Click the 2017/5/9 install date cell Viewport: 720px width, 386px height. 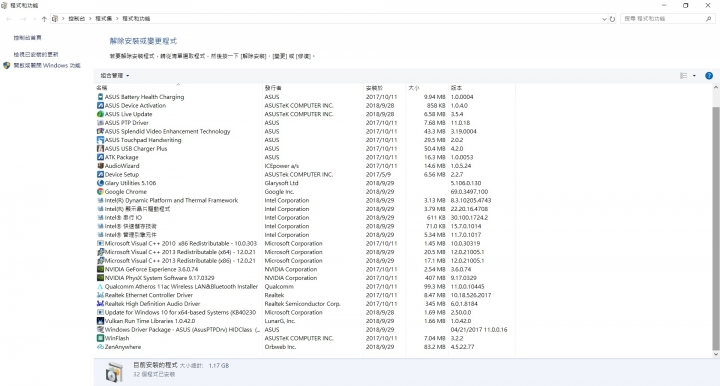[378, 174]
